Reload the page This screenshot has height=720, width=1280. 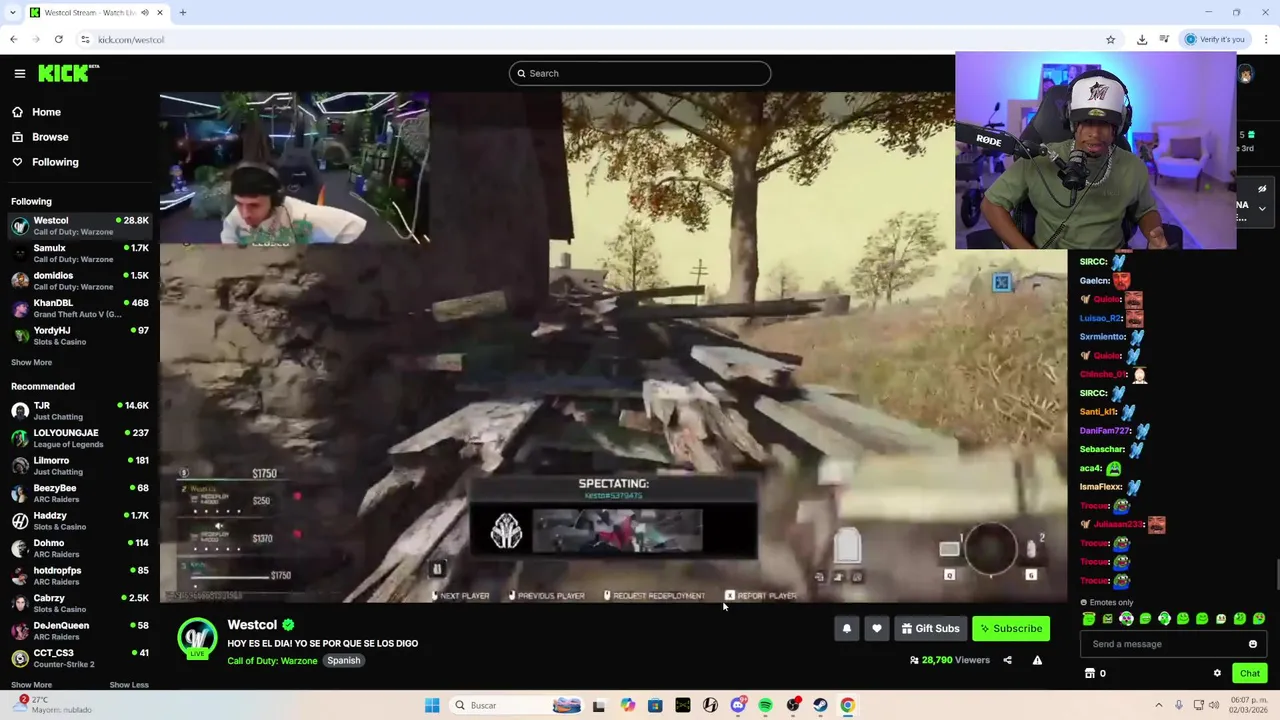[59, 39]
